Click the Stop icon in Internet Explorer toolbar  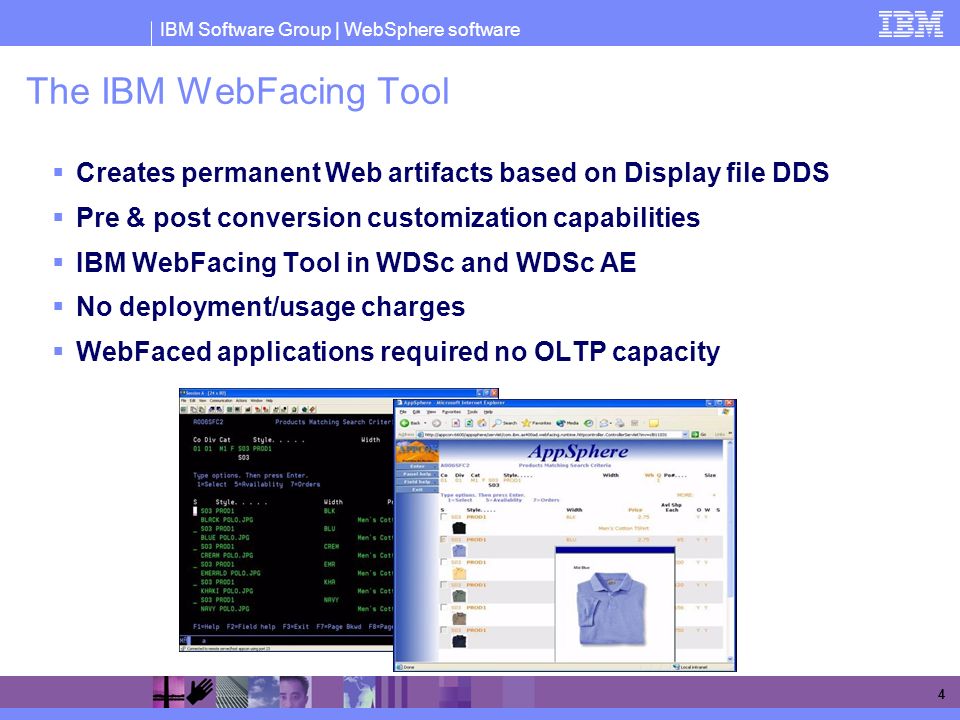pos(456,423)
